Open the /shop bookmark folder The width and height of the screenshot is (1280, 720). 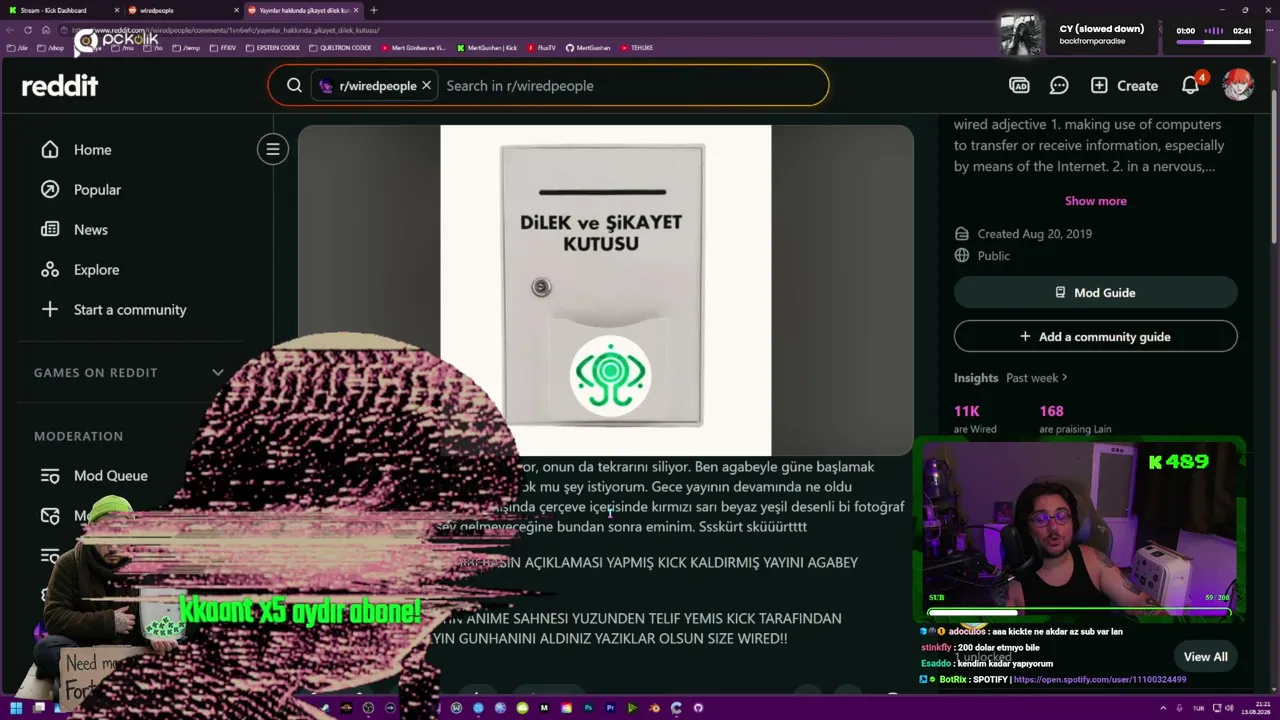tap(50, 48)
